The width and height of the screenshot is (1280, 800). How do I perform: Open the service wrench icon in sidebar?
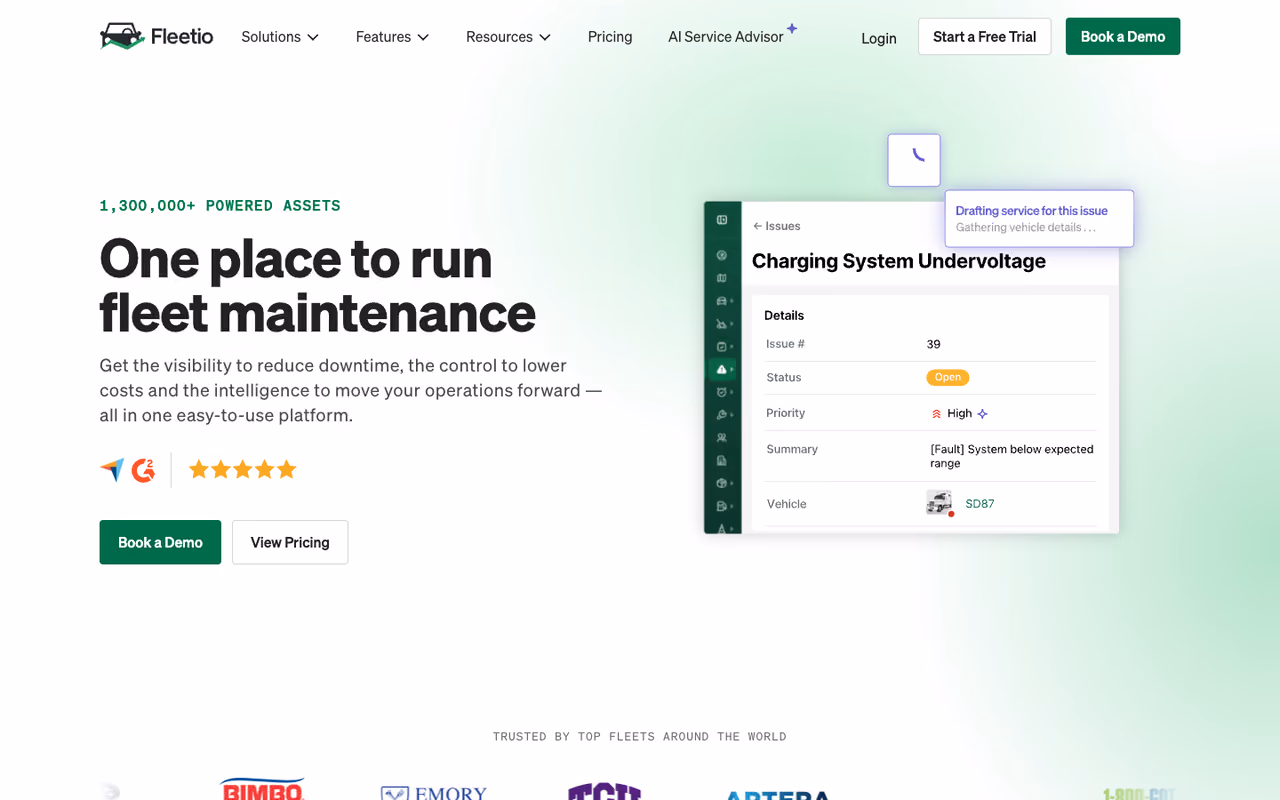[x=722, y=415]
